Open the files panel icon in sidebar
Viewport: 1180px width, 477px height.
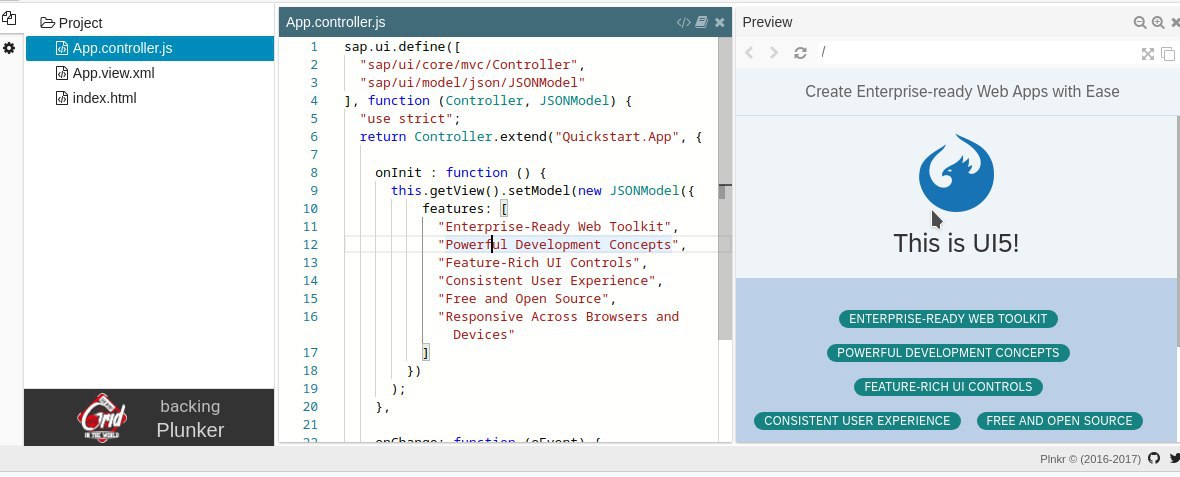[x=9, y=17]
